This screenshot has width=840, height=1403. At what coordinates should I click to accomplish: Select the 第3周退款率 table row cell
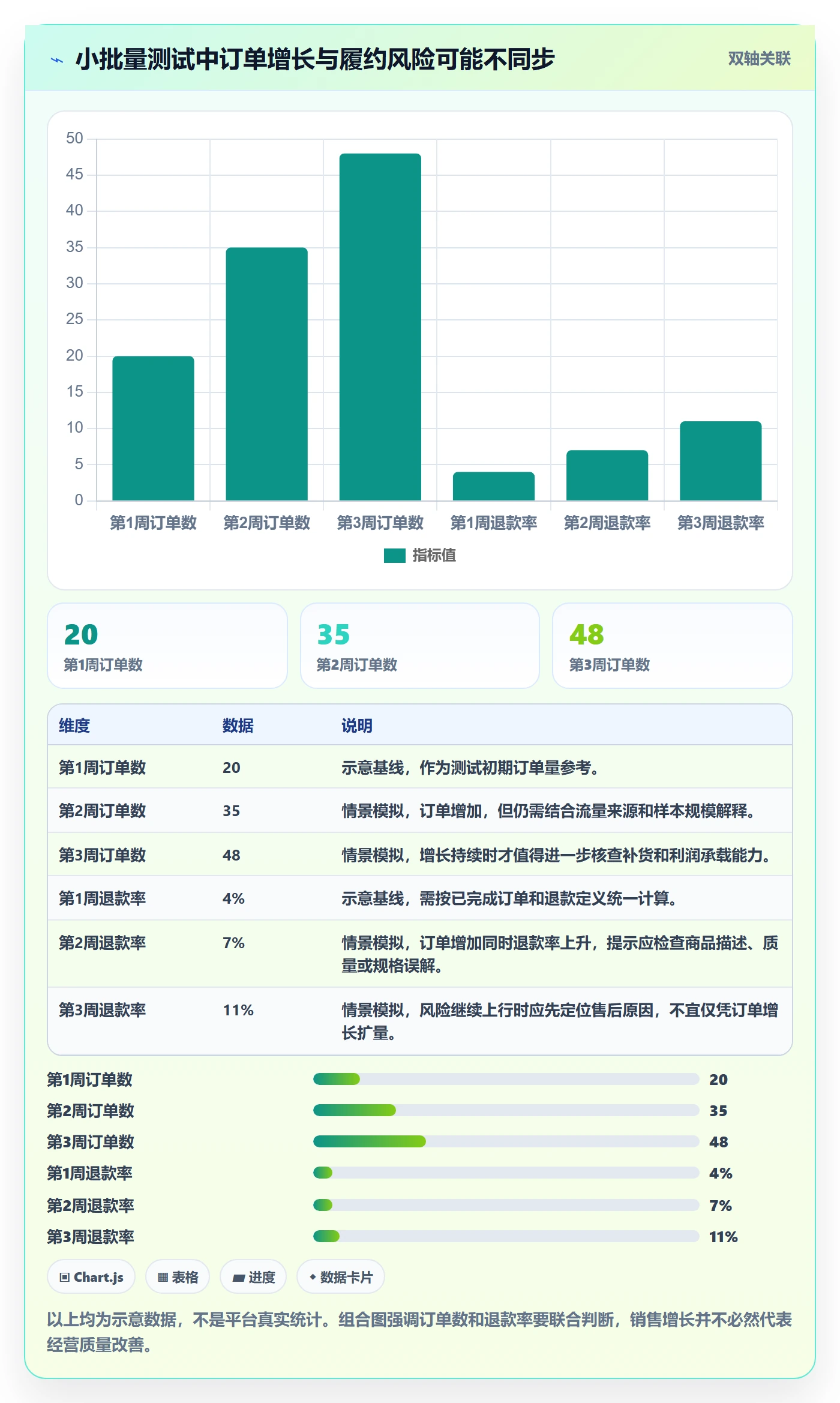point(102,1010)
